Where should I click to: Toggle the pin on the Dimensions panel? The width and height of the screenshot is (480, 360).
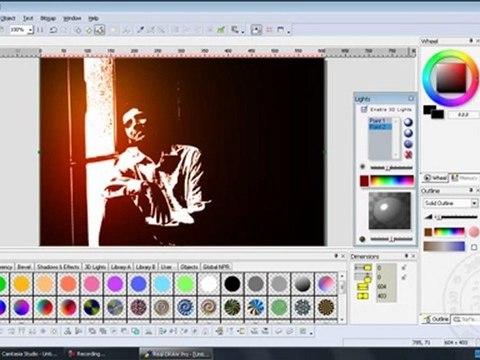(406, 256)
